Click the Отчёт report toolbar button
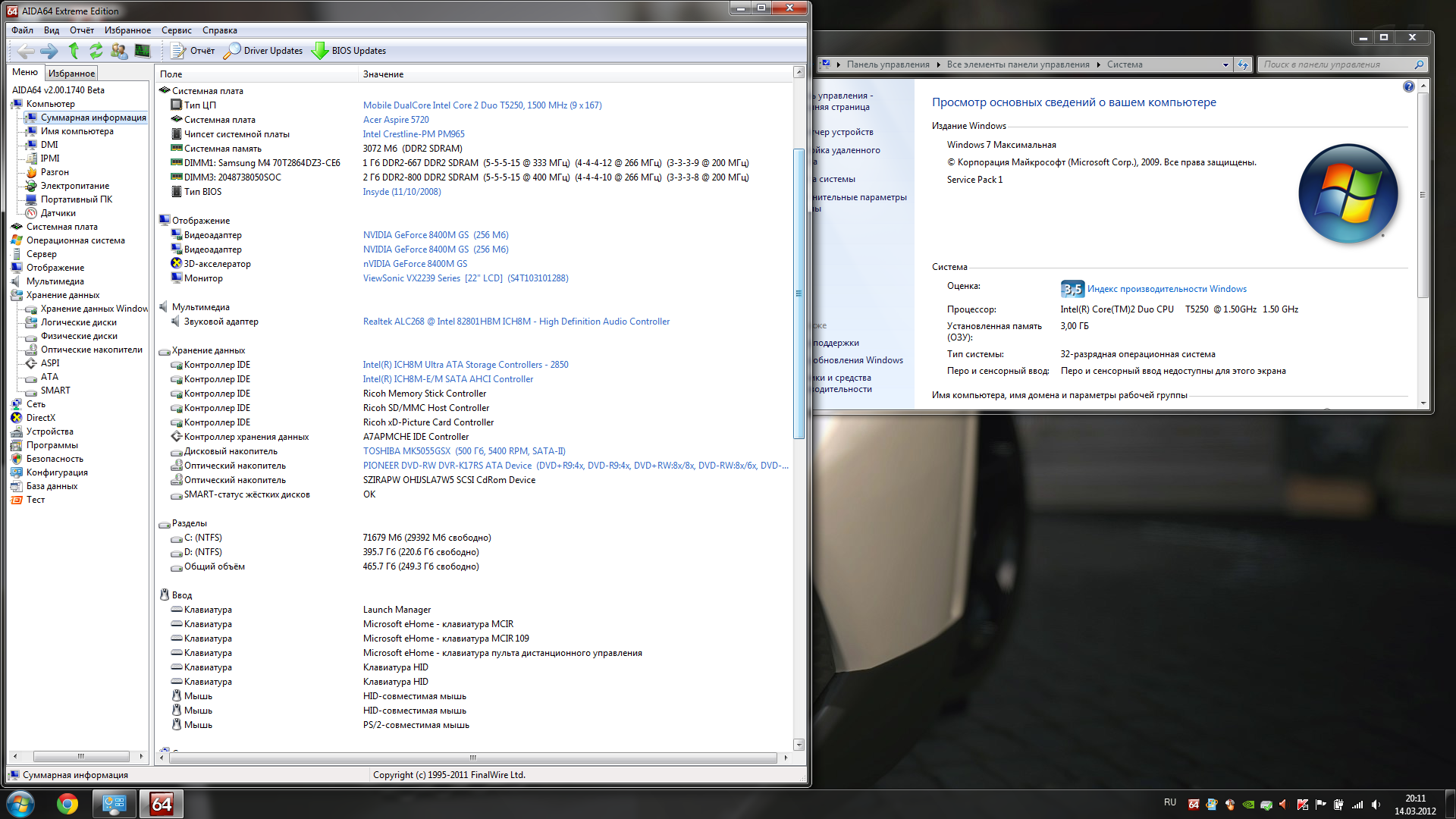The image size is (1456, 819). pyautogui.click(x=193, y=51)
